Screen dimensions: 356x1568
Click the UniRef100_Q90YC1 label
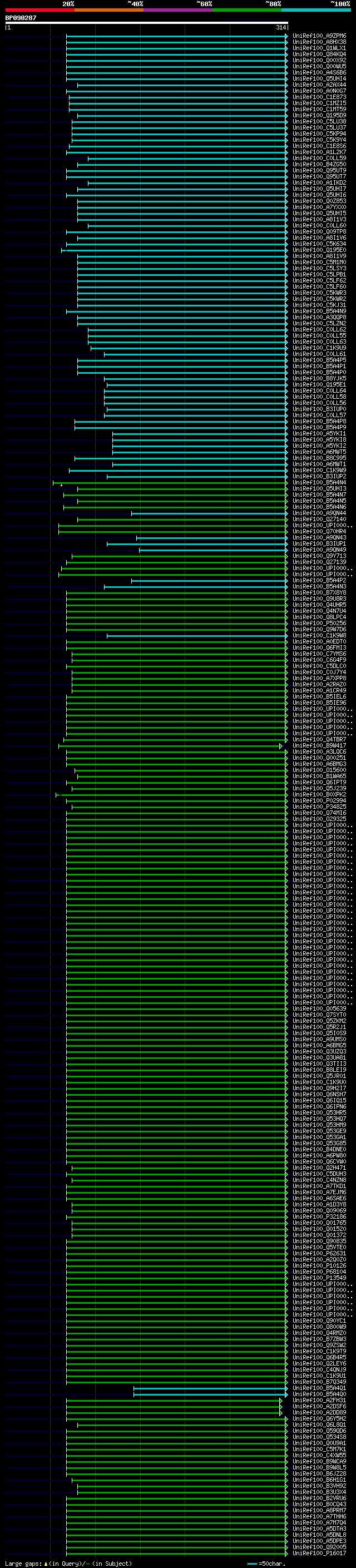319,1321
